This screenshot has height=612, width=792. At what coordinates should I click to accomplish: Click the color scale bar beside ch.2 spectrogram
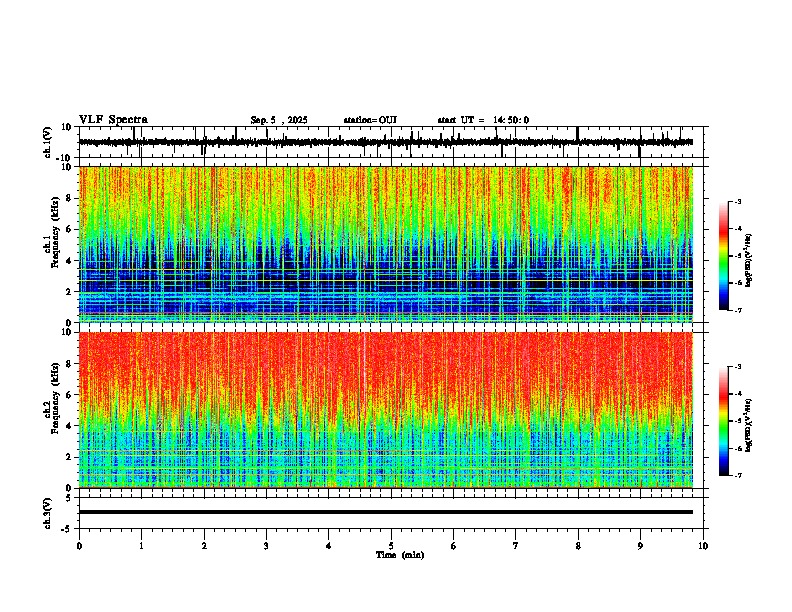[723, 421]
